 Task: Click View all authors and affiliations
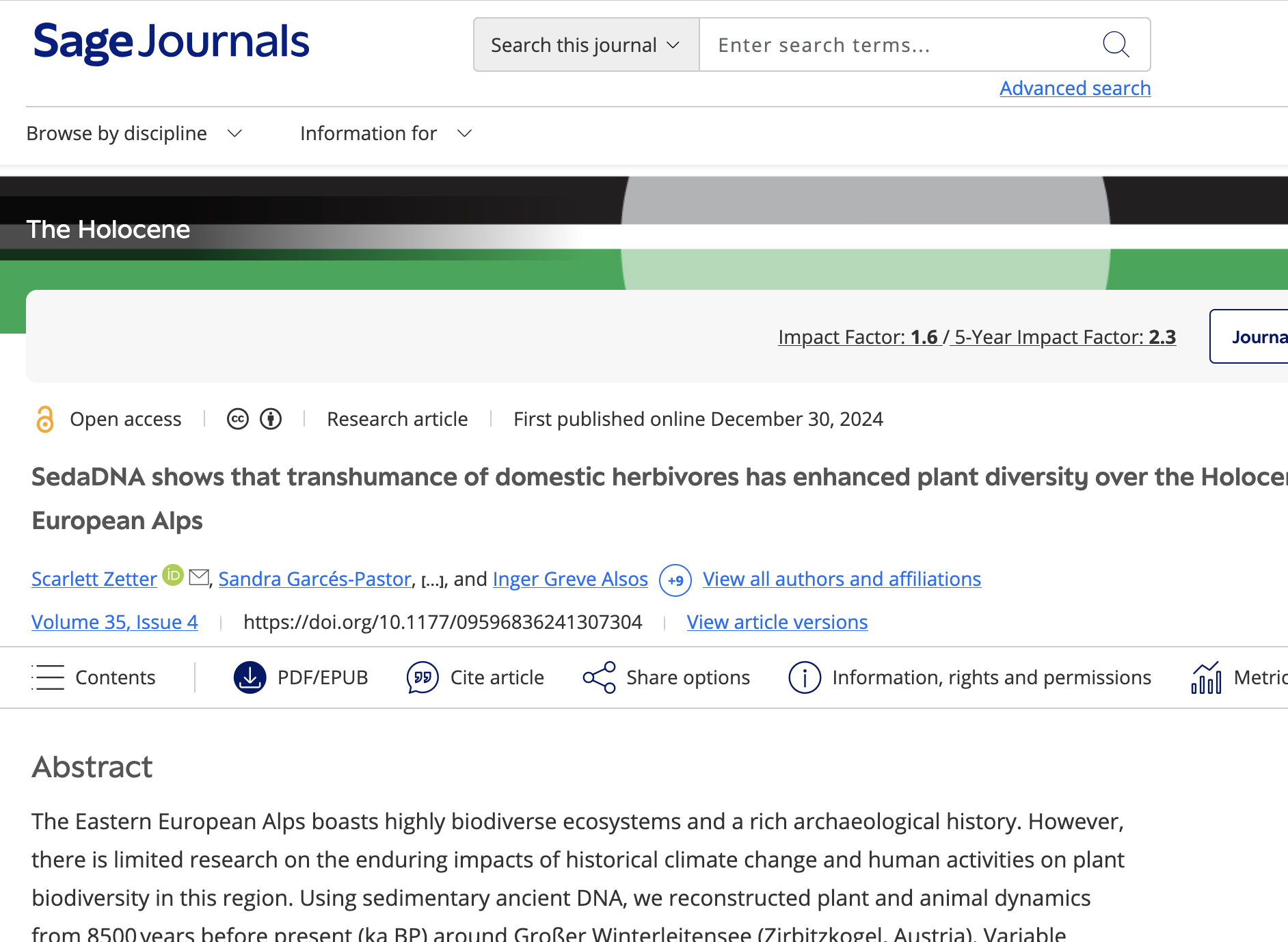842,579
